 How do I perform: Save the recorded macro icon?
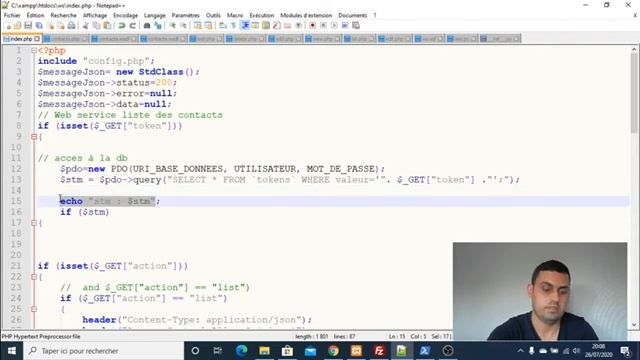(x=356, y=26)
